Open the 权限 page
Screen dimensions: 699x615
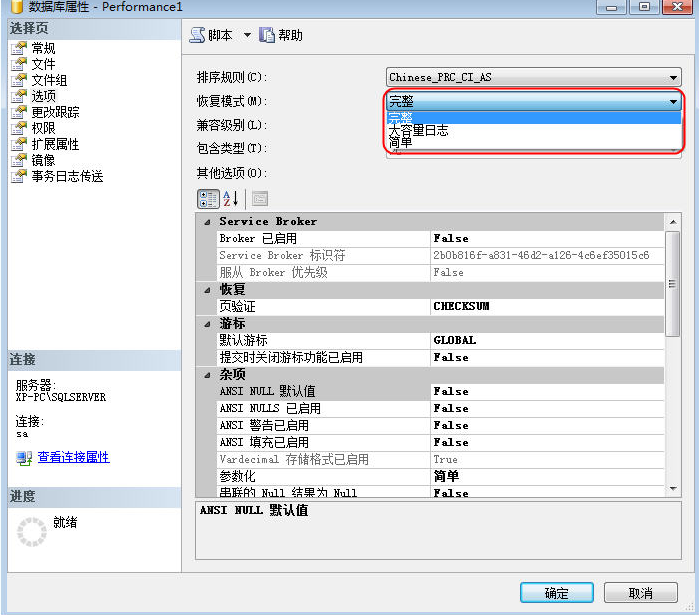[x=43, y=128]
